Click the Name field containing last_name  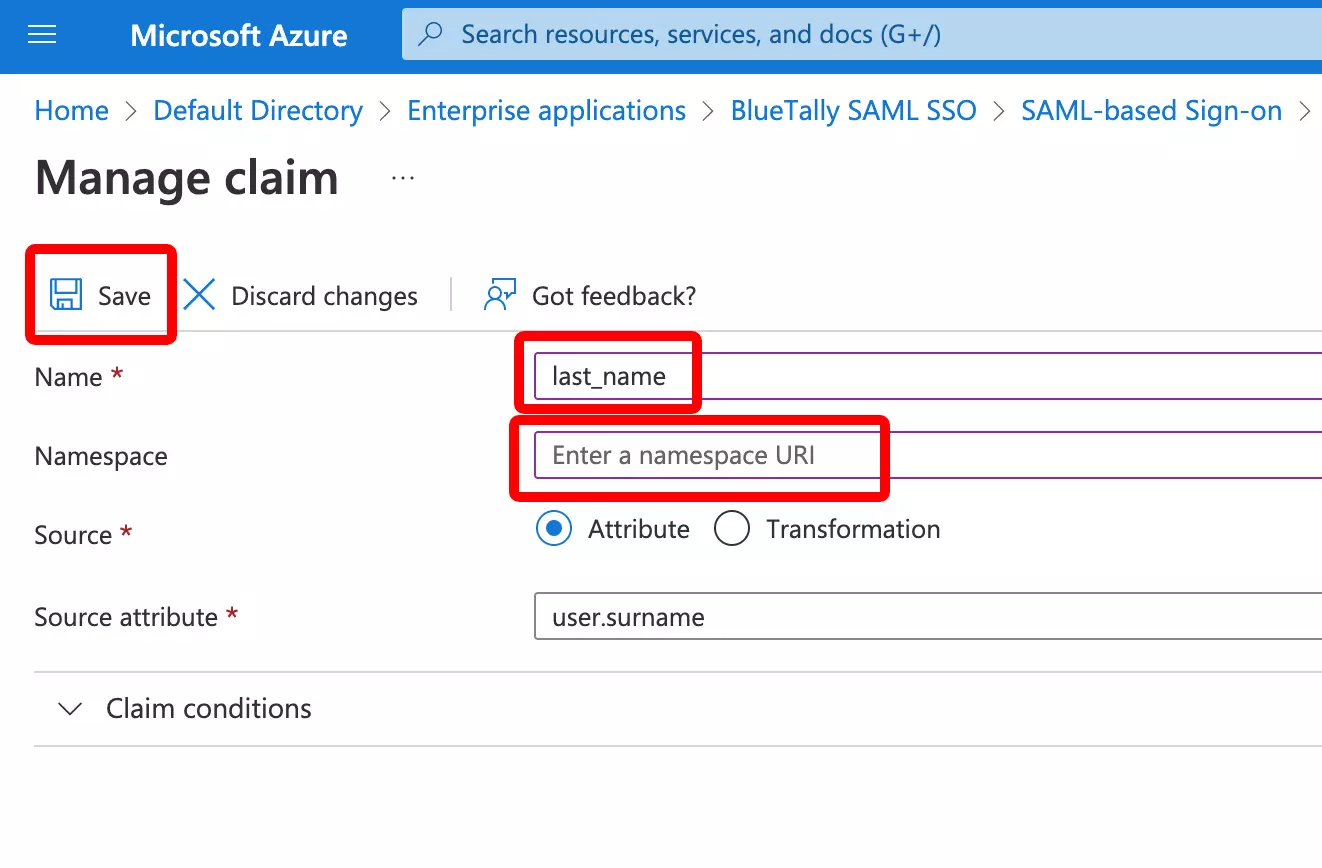pyautogui.click(x=928, y=376)
